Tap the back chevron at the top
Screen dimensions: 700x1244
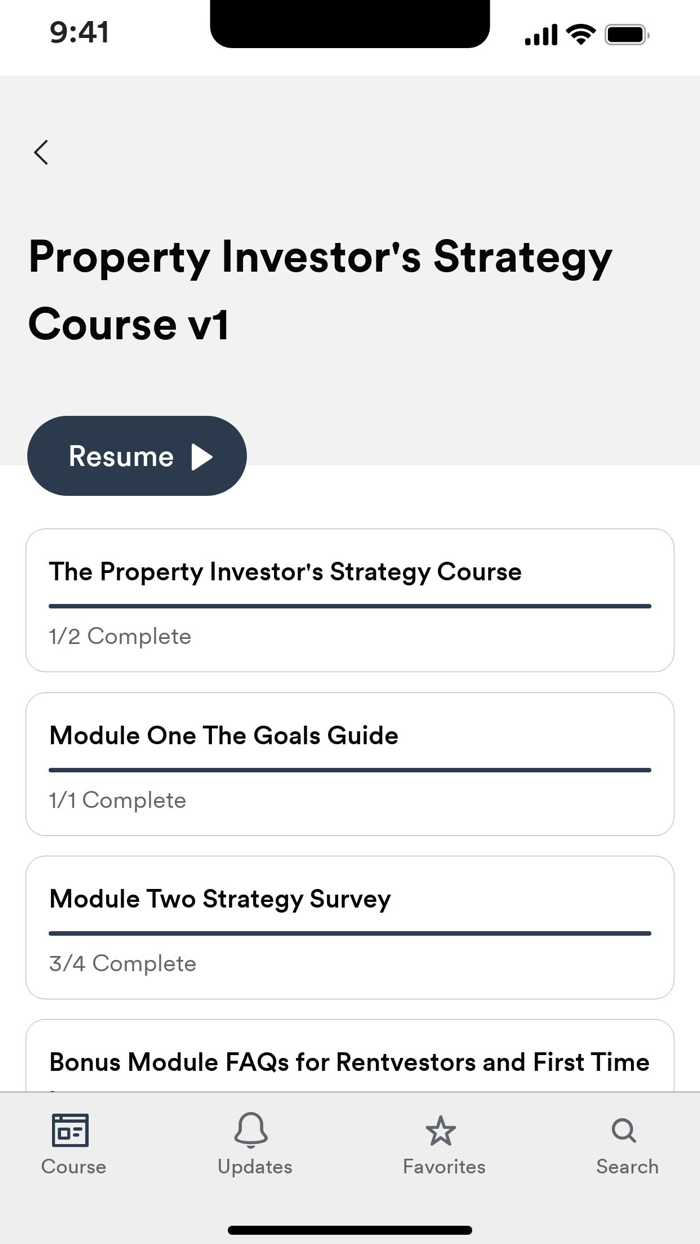pyautogui.click(x=40, y=152)
